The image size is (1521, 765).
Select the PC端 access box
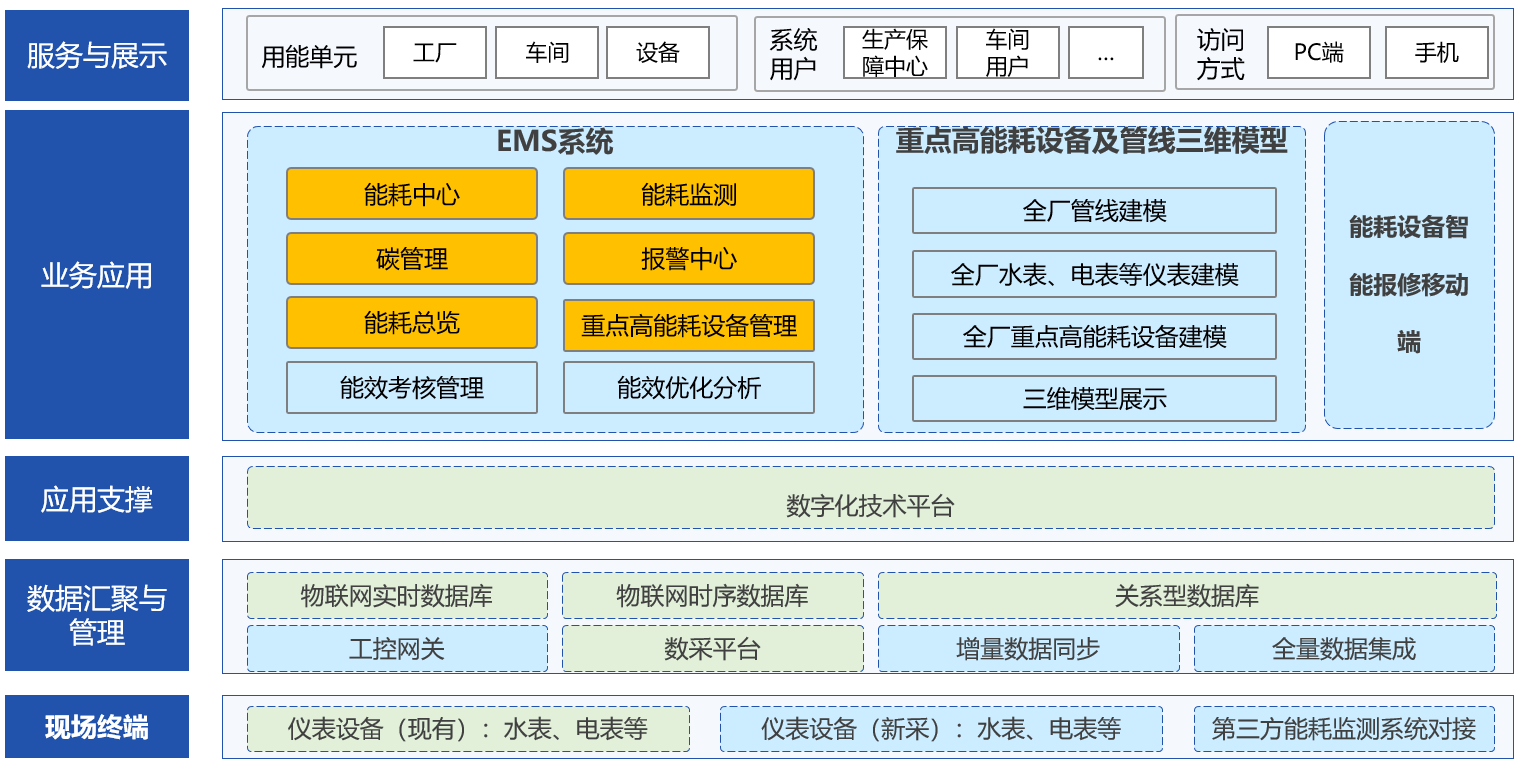1318,53
